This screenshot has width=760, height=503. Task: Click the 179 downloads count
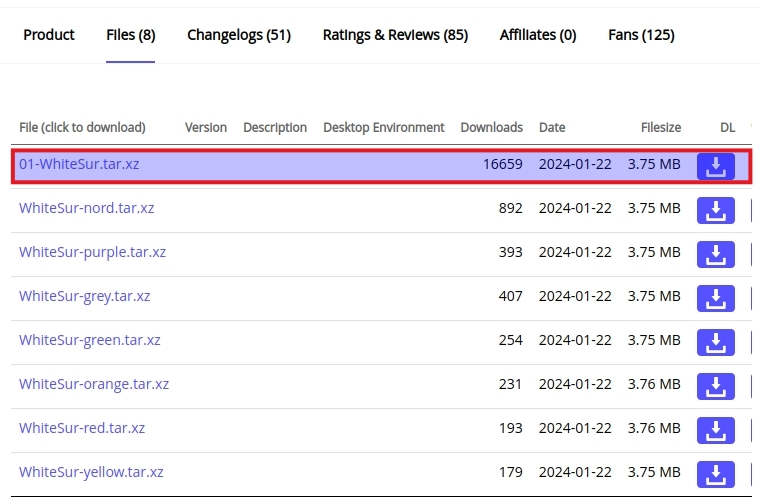click(510, 472)
